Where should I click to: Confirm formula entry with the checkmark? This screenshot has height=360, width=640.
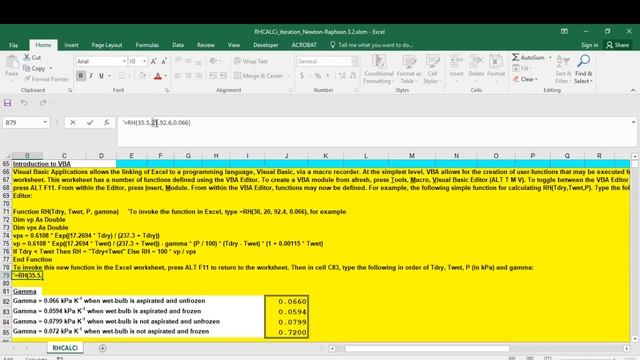[x=90, y=122]
